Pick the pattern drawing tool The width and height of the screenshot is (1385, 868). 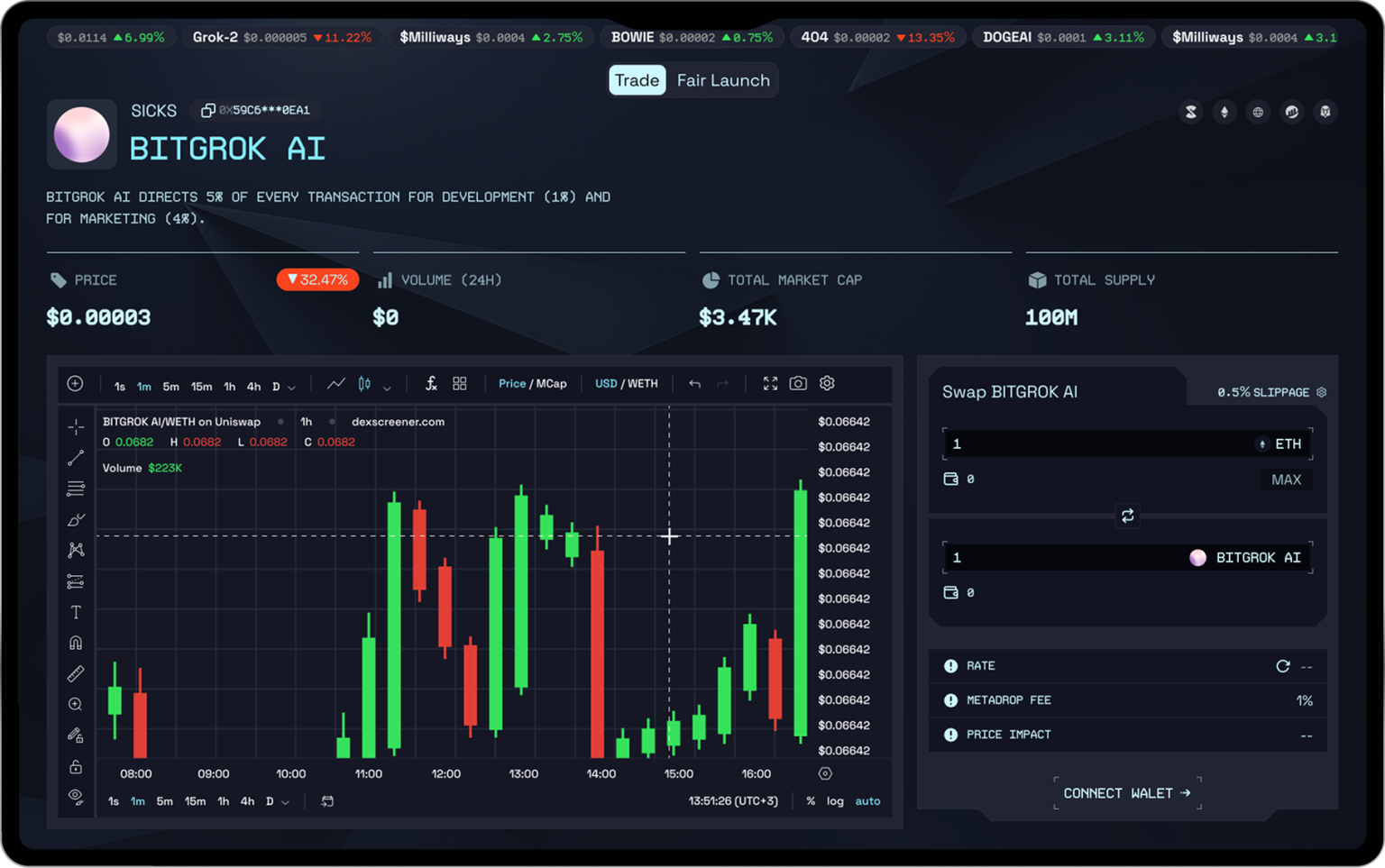pyautogui.click(x=76, y=551)
